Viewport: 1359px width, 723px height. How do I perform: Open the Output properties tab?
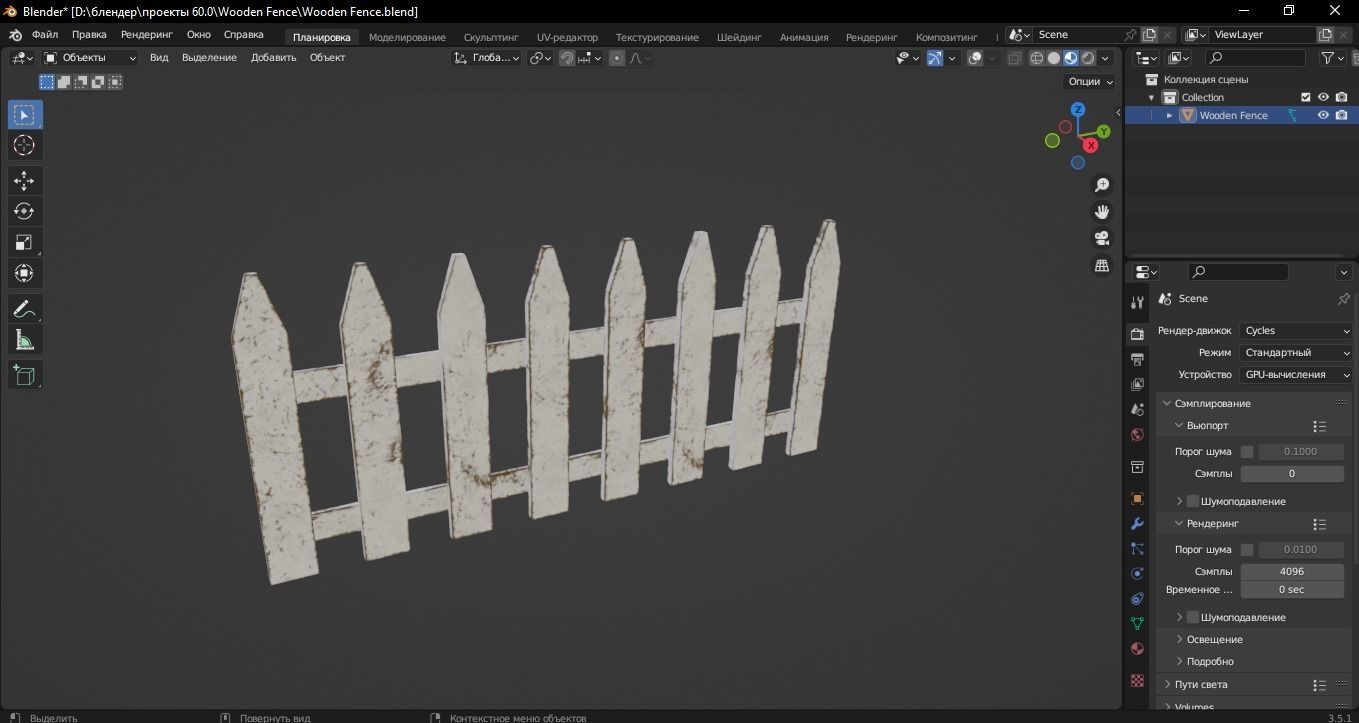pyautogui.click(x=1137, y=359)
